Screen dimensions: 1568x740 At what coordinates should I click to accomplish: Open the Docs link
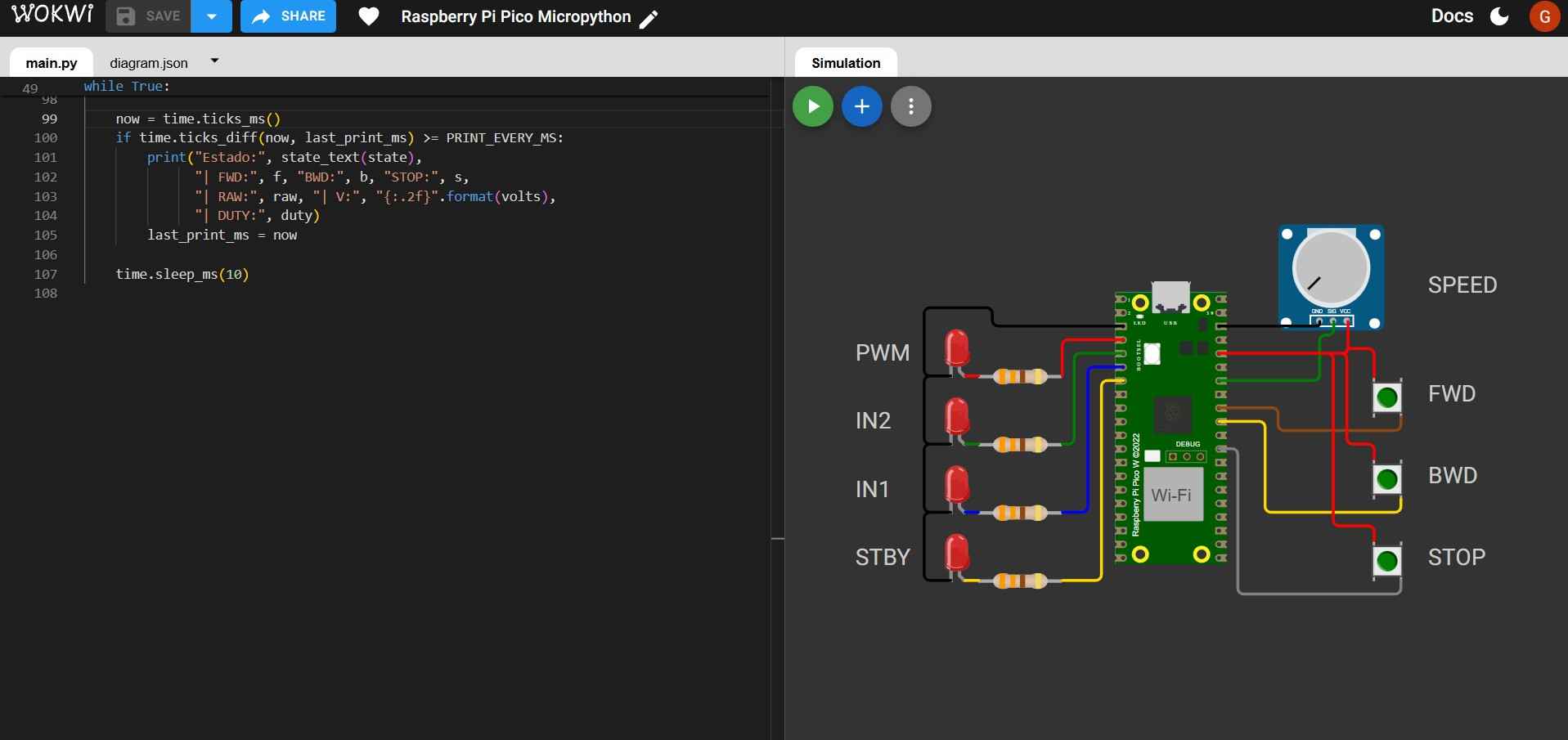1451,16
